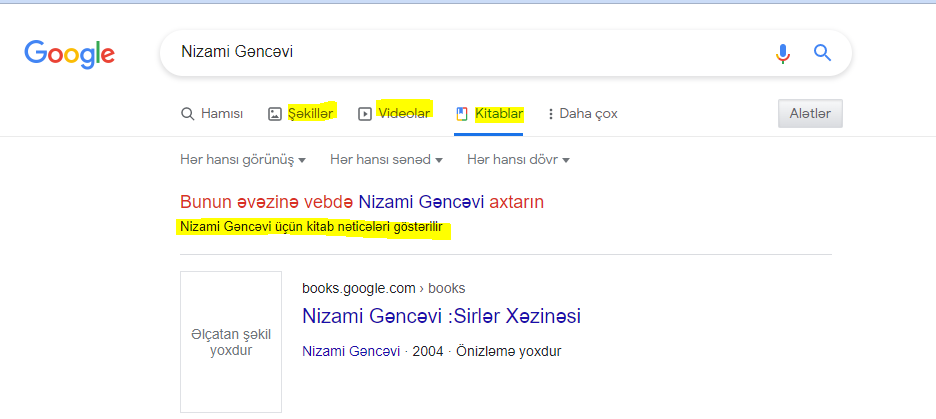This screenshot has width=936, height=419.
Task: Expand the Hər hansı sənəd dropdown
Action: 388,160
